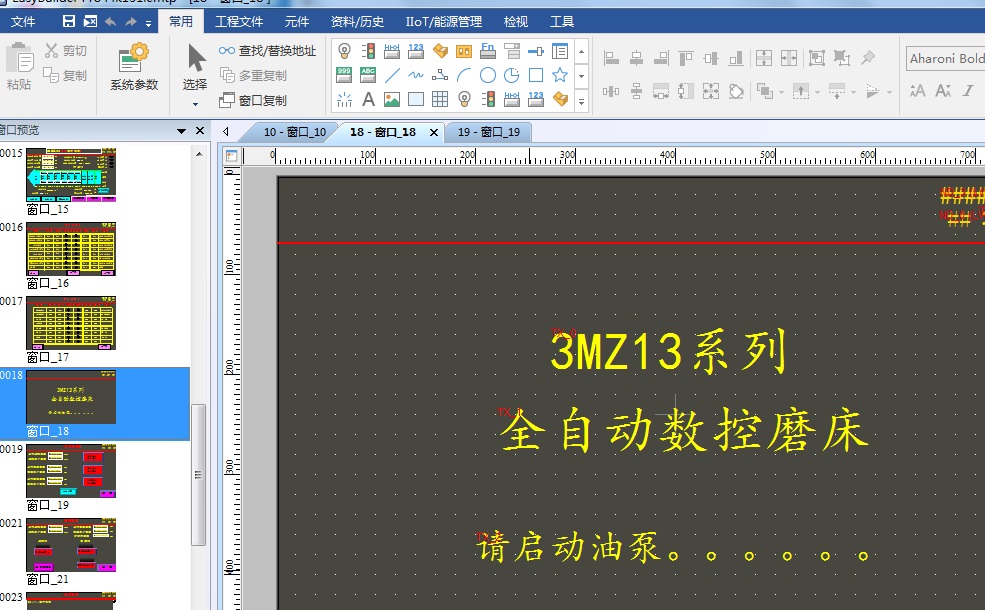985x610 pixels.
Task: Open 系统参数 system parameters
Action: pos(134,66)
